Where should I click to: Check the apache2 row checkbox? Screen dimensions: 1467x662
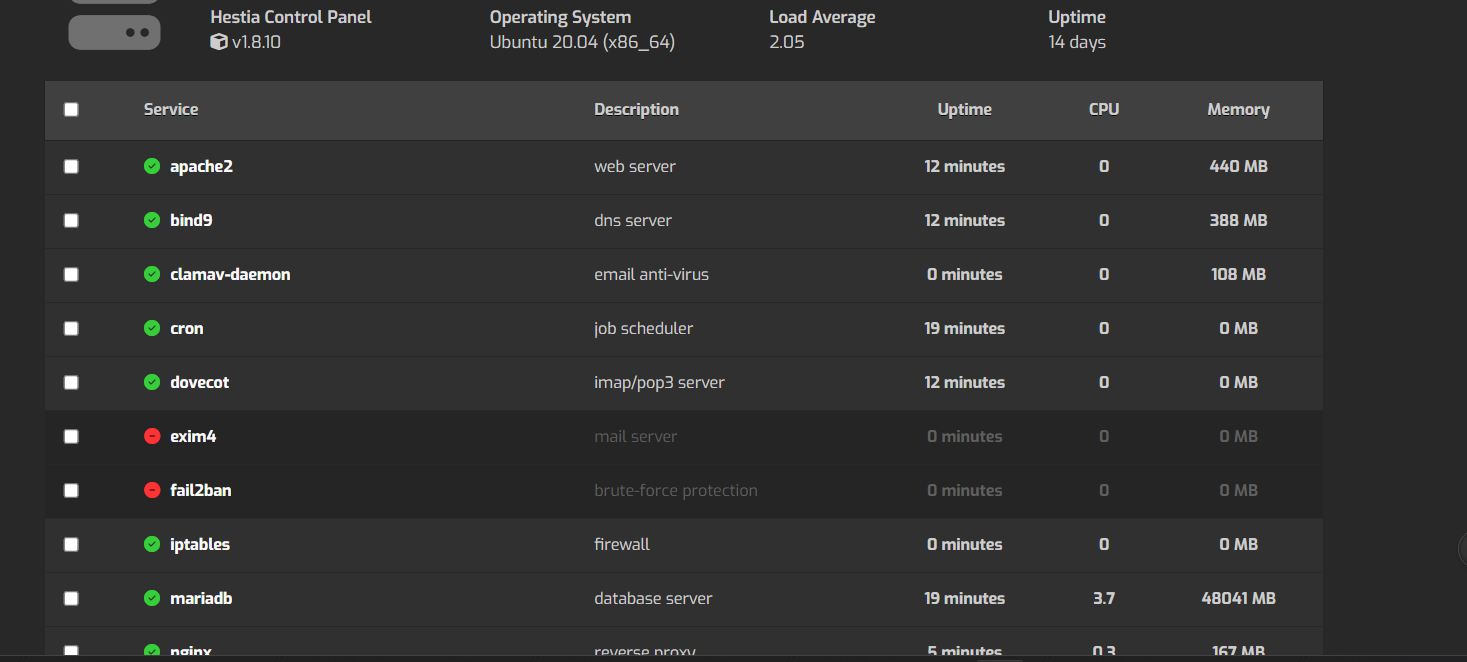(x=71, y=167)
